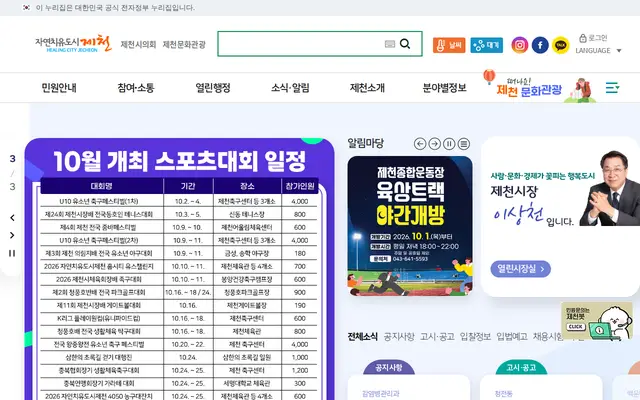
Task: Select the 전체소식 tab
Action: [362, 336]
